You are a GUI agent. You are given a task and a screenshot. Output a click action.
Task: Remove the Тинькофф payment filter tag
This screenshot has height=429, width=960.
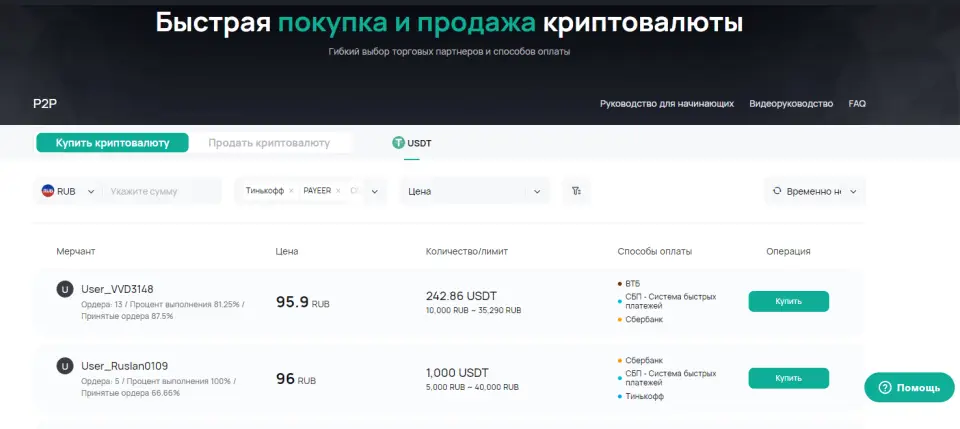click(291, 191)
